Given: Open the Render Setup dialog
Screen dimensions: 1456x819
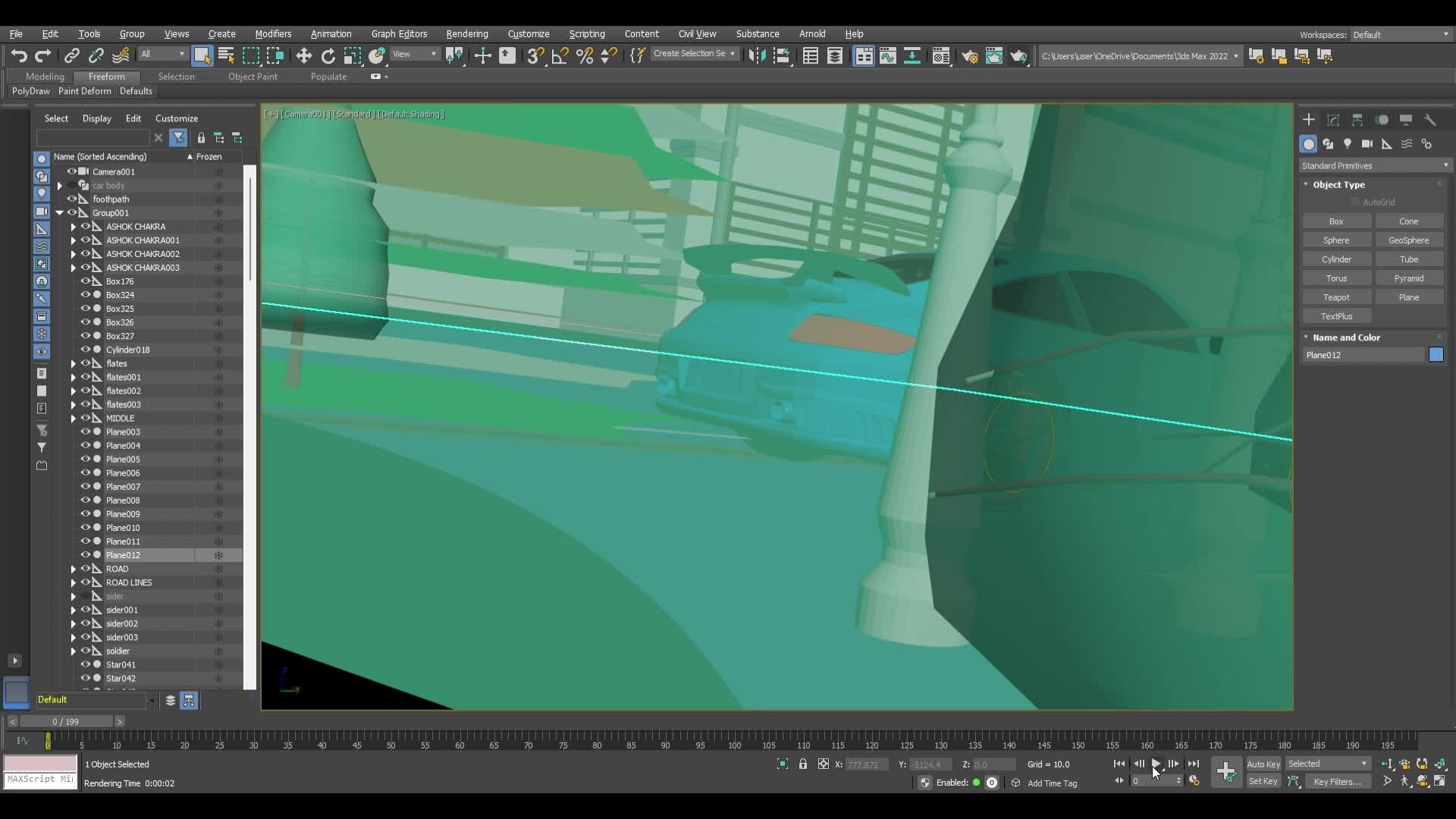Looking at the screenshot, I should pyautogui.click(x=970, y=55).
